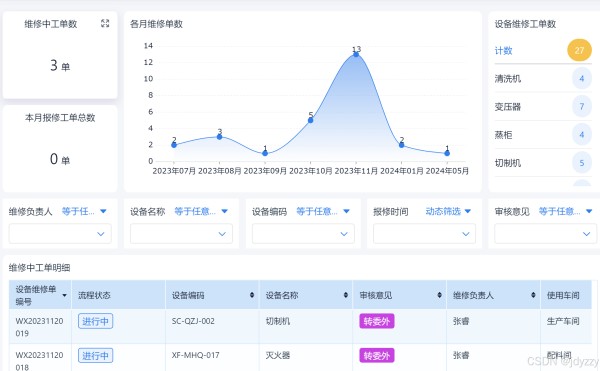Click the 2023年09月 data point with 1
The height and width of the screenshot is (371, 600).
point(265,153)
